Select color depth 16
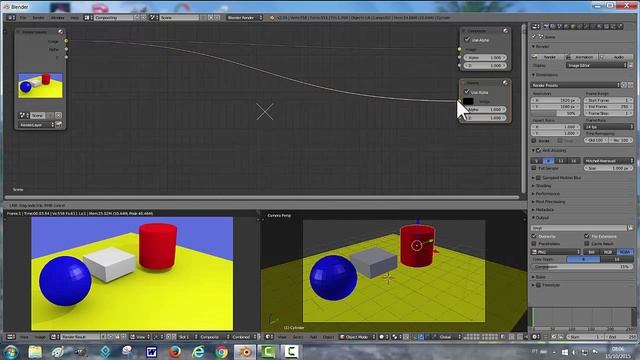This screenshot has height=360, width=640. point(617,259)
